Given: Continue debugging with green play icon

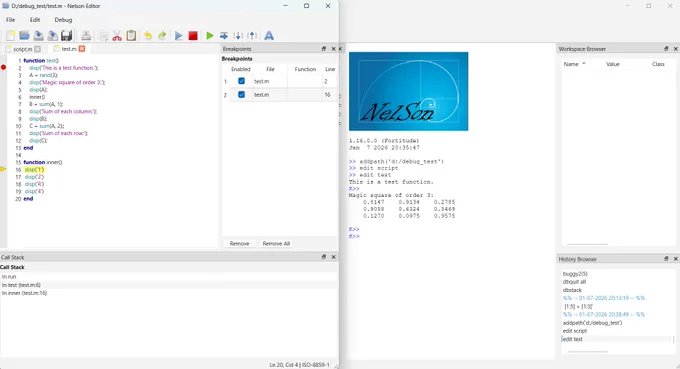Looking at the screenshot, I should 210,36.
